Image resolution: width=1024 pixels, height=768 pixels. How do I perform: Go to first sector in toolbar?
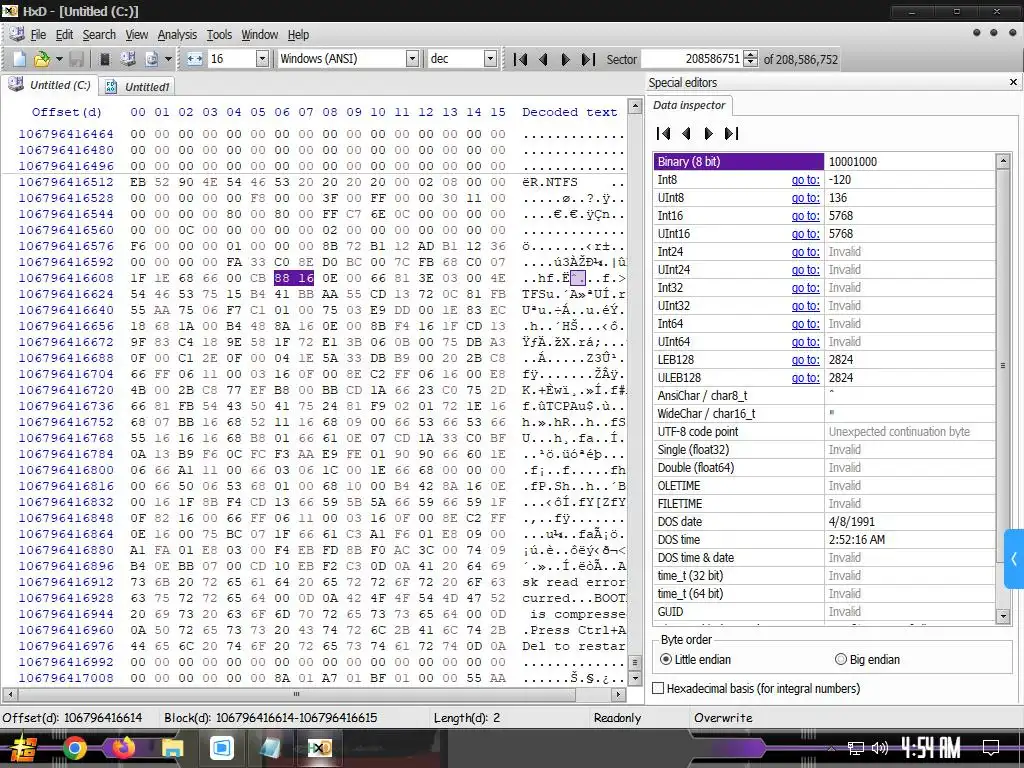[520, 59]
